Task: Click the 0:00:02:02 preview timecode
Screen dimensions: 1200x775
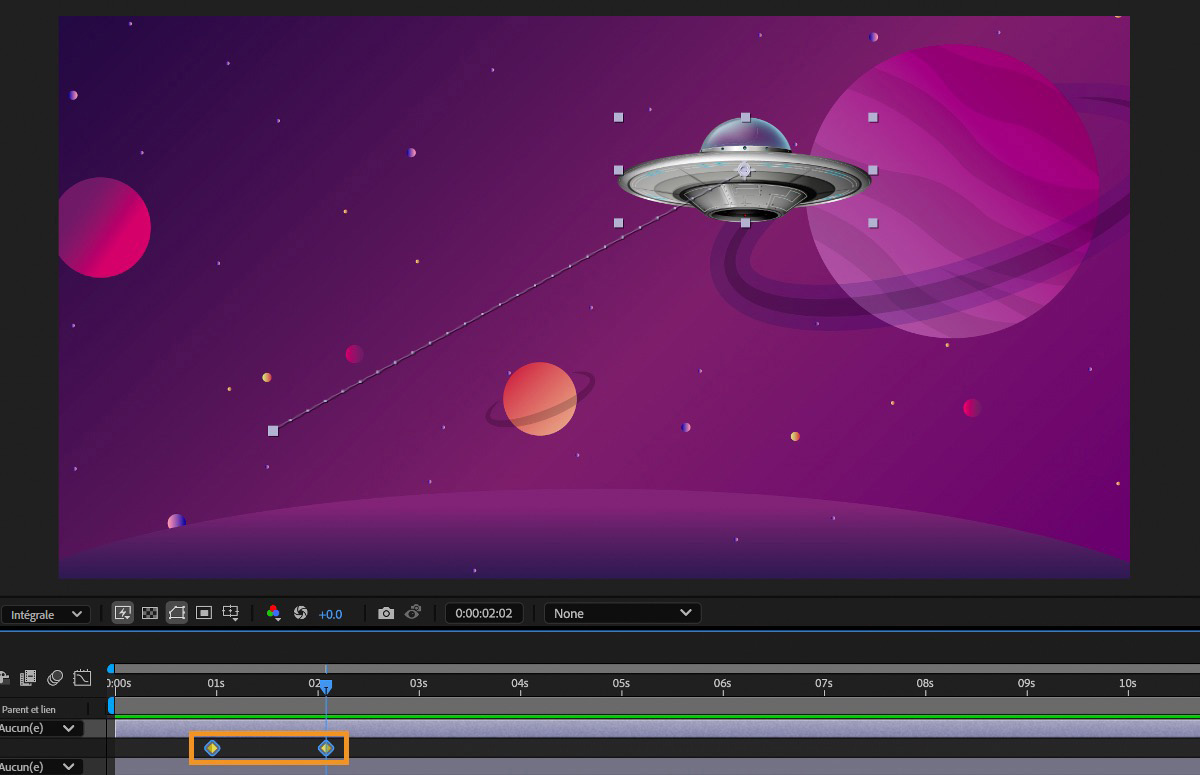Action: click(x=484, y=613)
